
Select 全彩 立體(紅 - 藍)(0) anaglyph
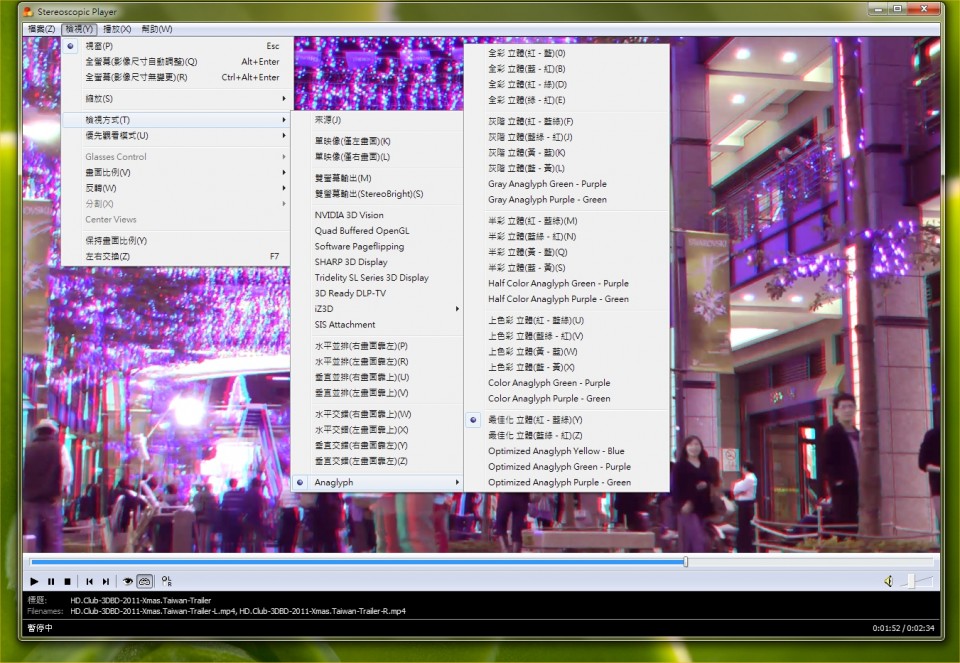(566, 53)
